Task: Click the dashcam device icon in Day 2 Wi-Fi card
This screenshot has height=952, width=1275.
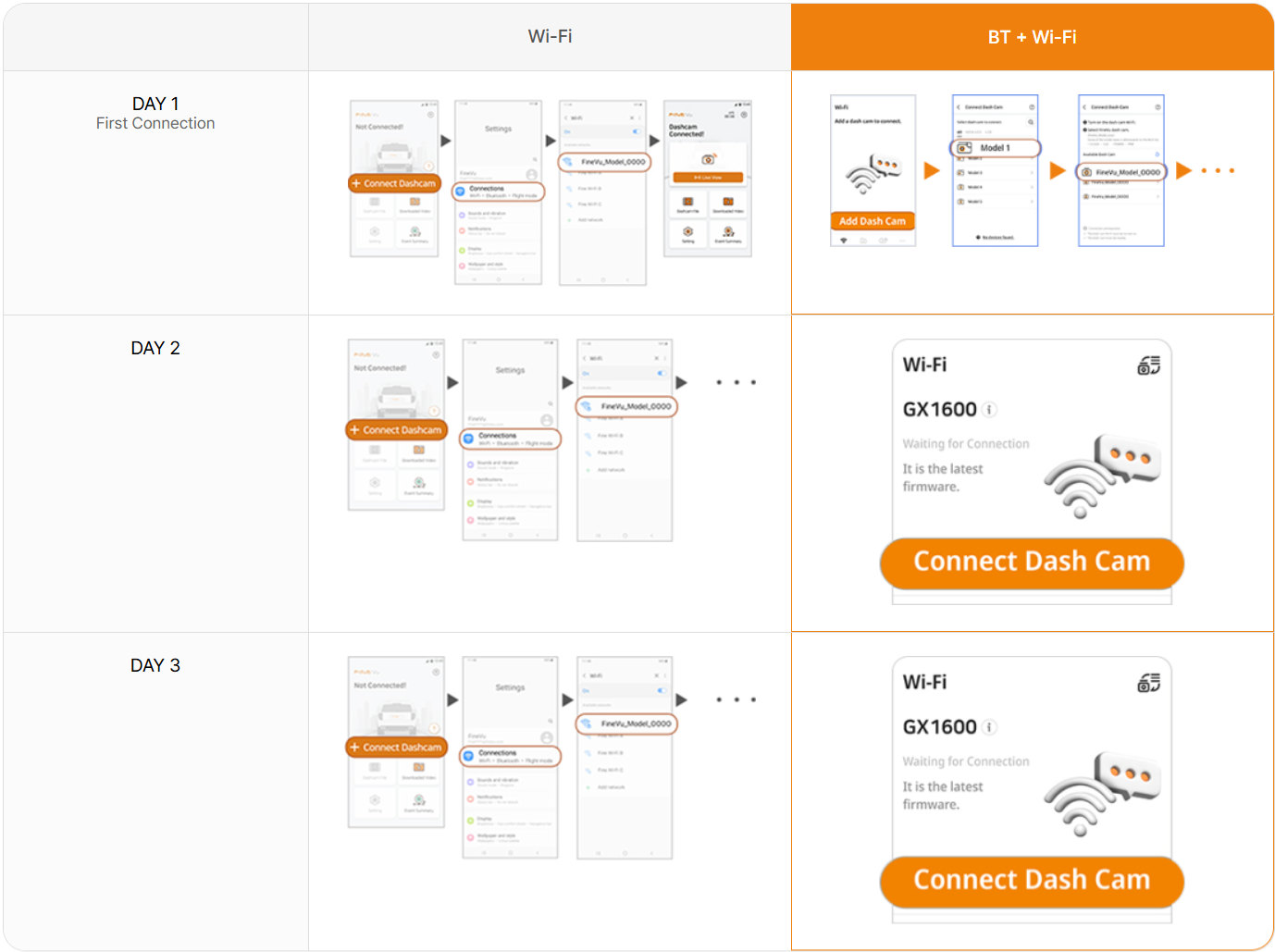Action: tap(1148, 366)
